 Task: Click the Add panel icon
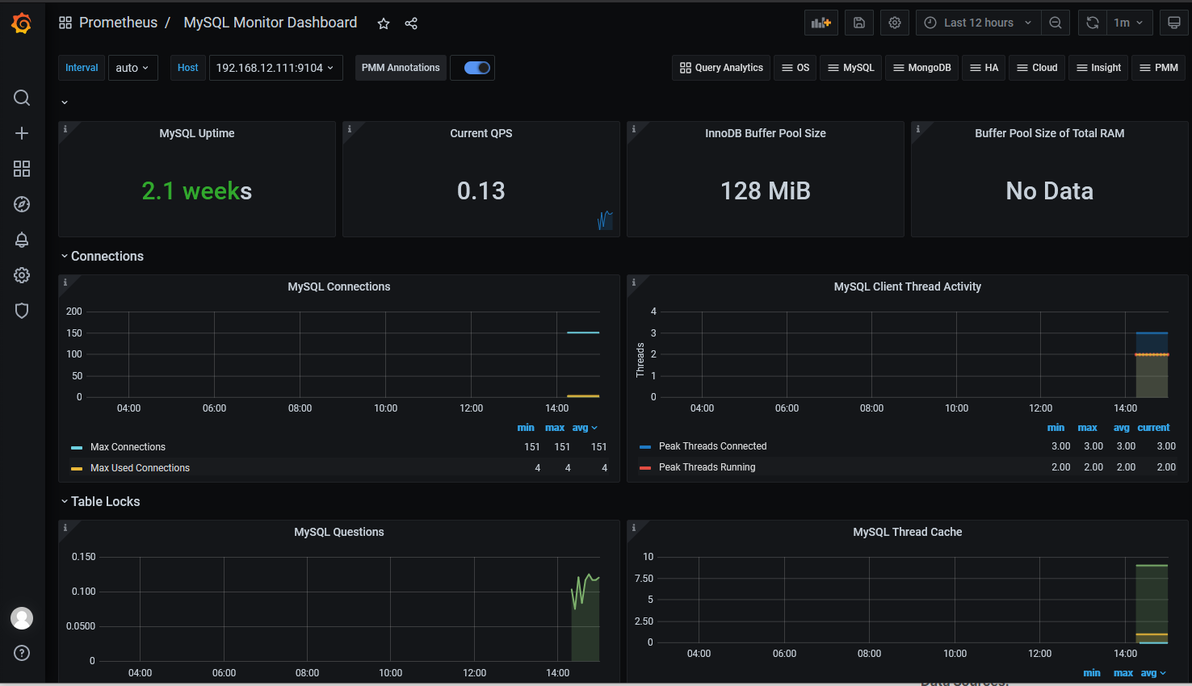coord(821,23)
